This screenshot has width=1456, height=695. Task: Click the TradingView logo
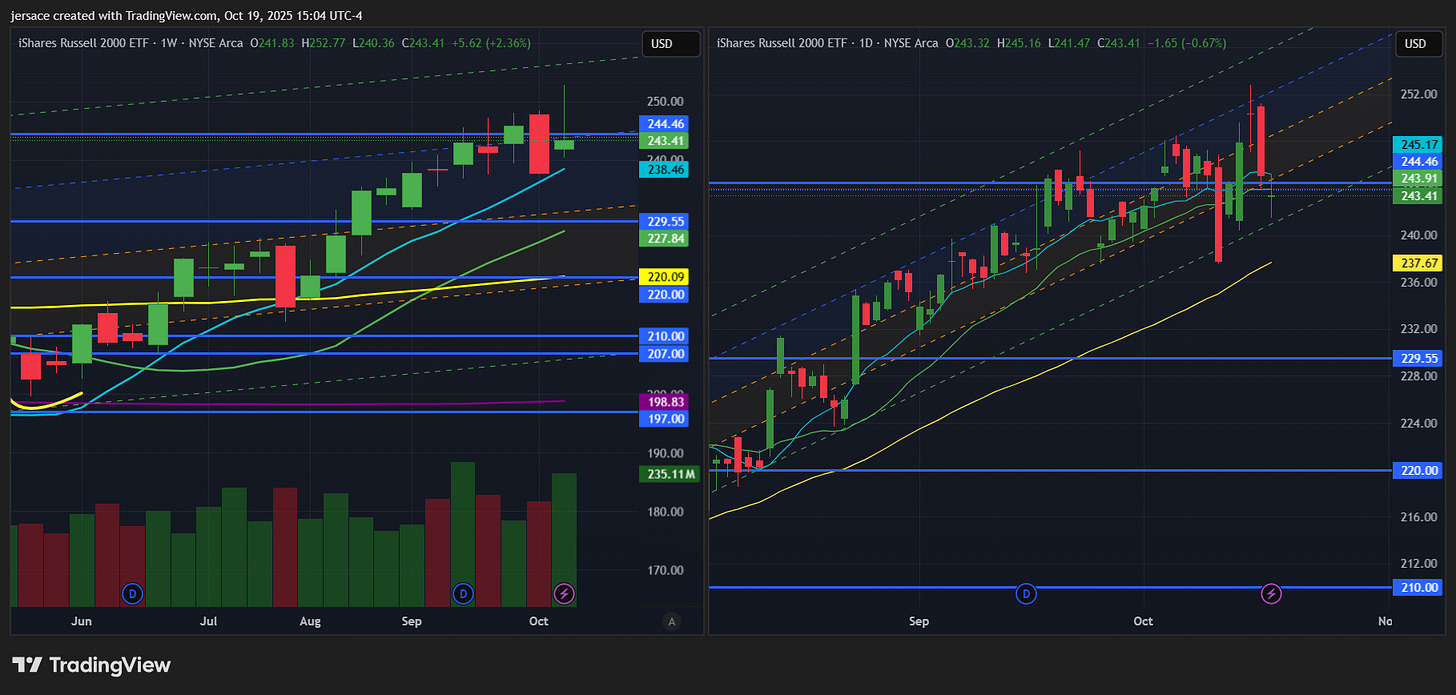(91, 665)
